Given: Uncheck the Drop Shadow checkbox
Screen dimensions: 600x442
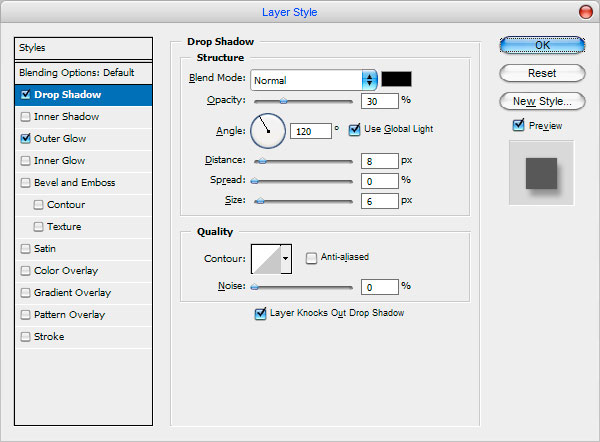Looking at the screenshot, I should (26, 95).
